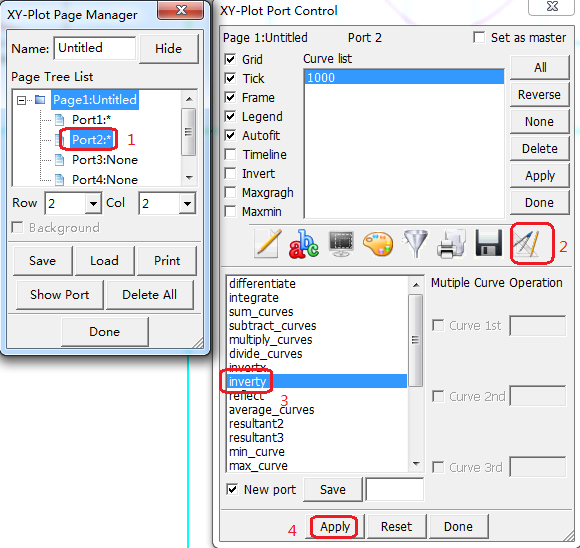This screenshot has width=580, height=548.
Task: Click the floppy disk save icon
Action: [x=489, y=243]
